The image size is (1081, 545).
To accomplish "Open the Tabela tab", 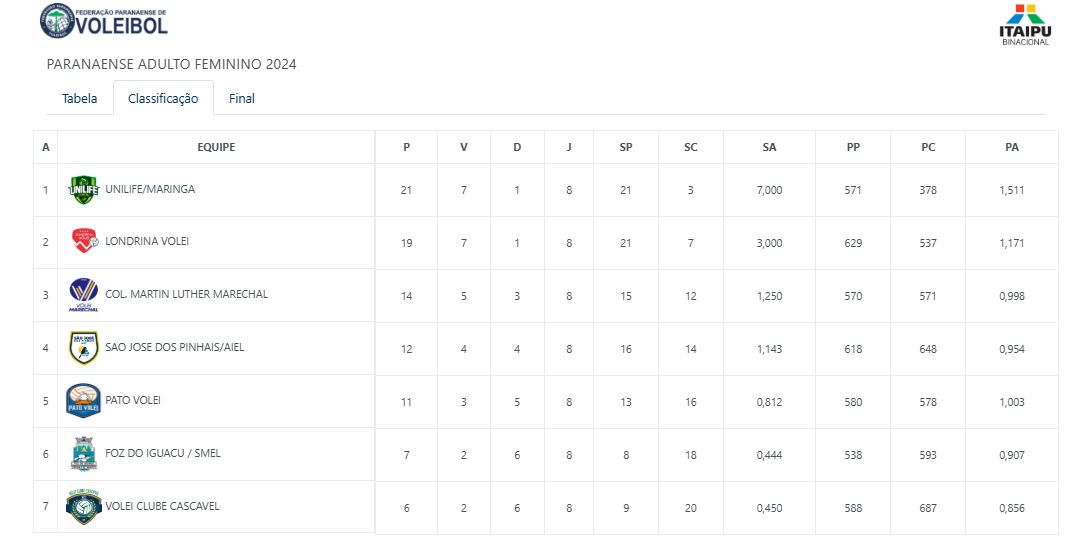I will [80, 99].
